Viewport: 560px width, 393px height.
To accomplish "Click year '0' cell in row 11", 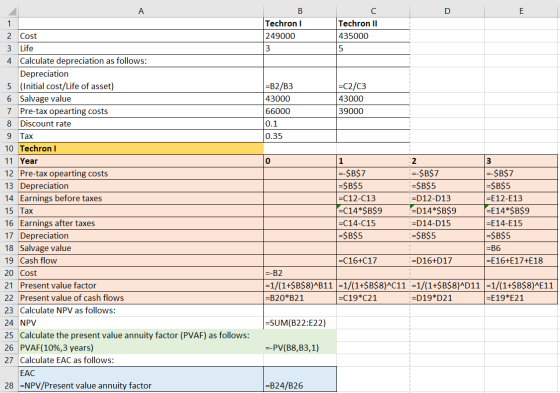I will coord(300,161).
